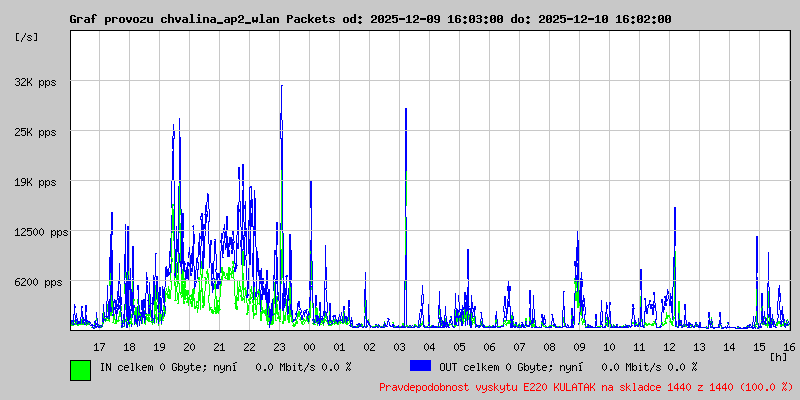
Task: Click the hour label '18' on time axis
Action: coord(130,347)
